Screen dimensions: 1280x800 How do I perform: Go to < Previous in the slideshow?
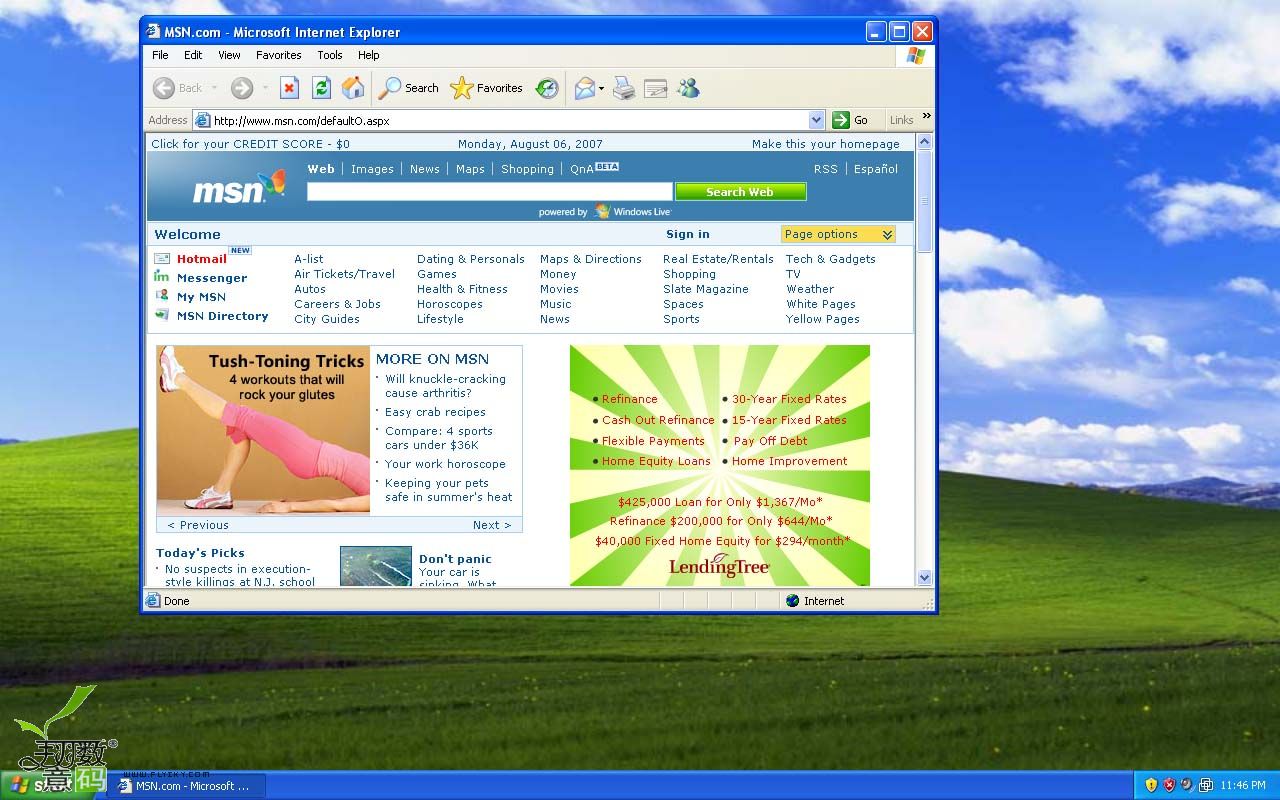[x=198, y=525]
